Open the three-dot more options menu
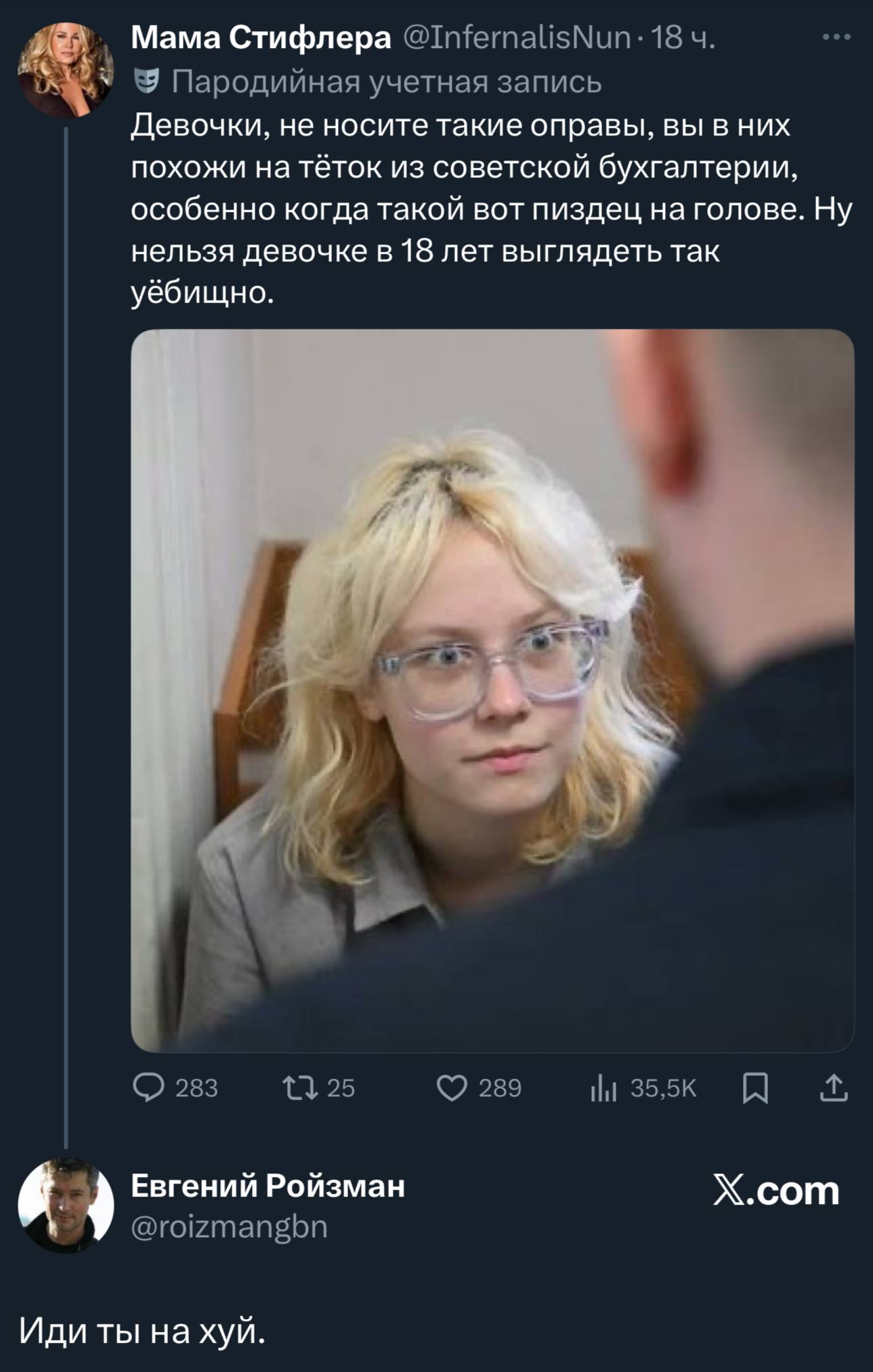Screen dimensions: 873x1372 pyautogui.click(x=836, y=38)
